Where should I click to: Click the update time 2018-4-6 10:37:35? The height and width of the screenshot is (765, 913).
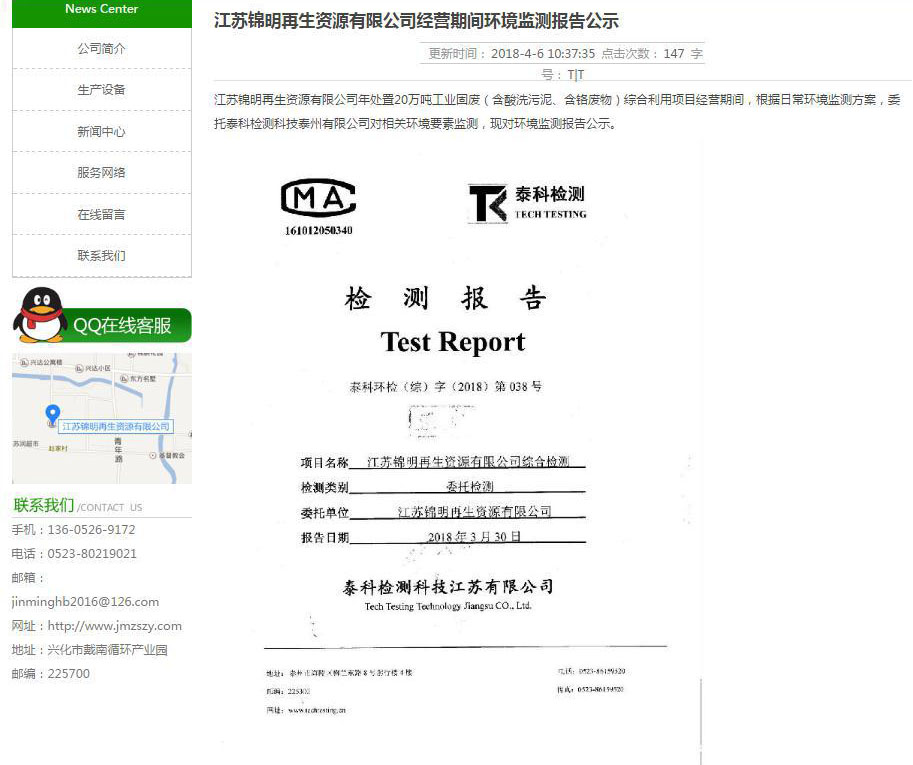tap(543, 54)
